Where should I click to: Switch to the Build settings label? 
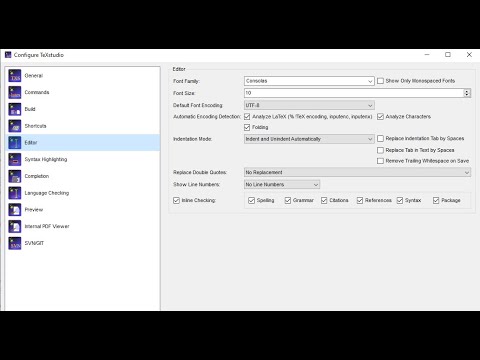[30, 109]
